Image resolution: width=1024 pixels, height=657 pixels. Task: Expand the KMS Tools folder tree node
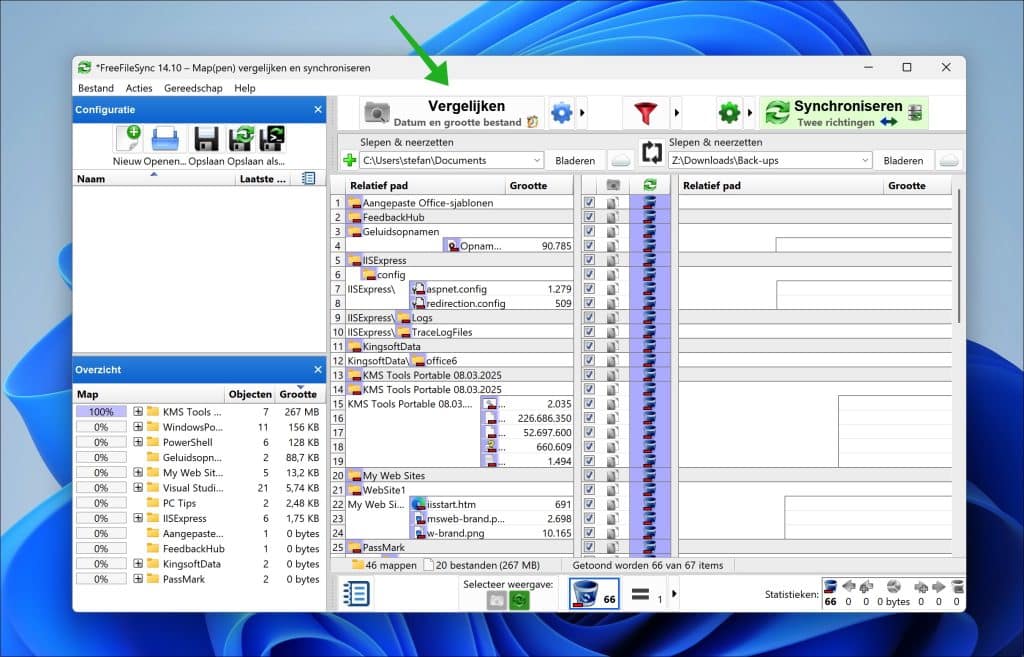point(138,411)
